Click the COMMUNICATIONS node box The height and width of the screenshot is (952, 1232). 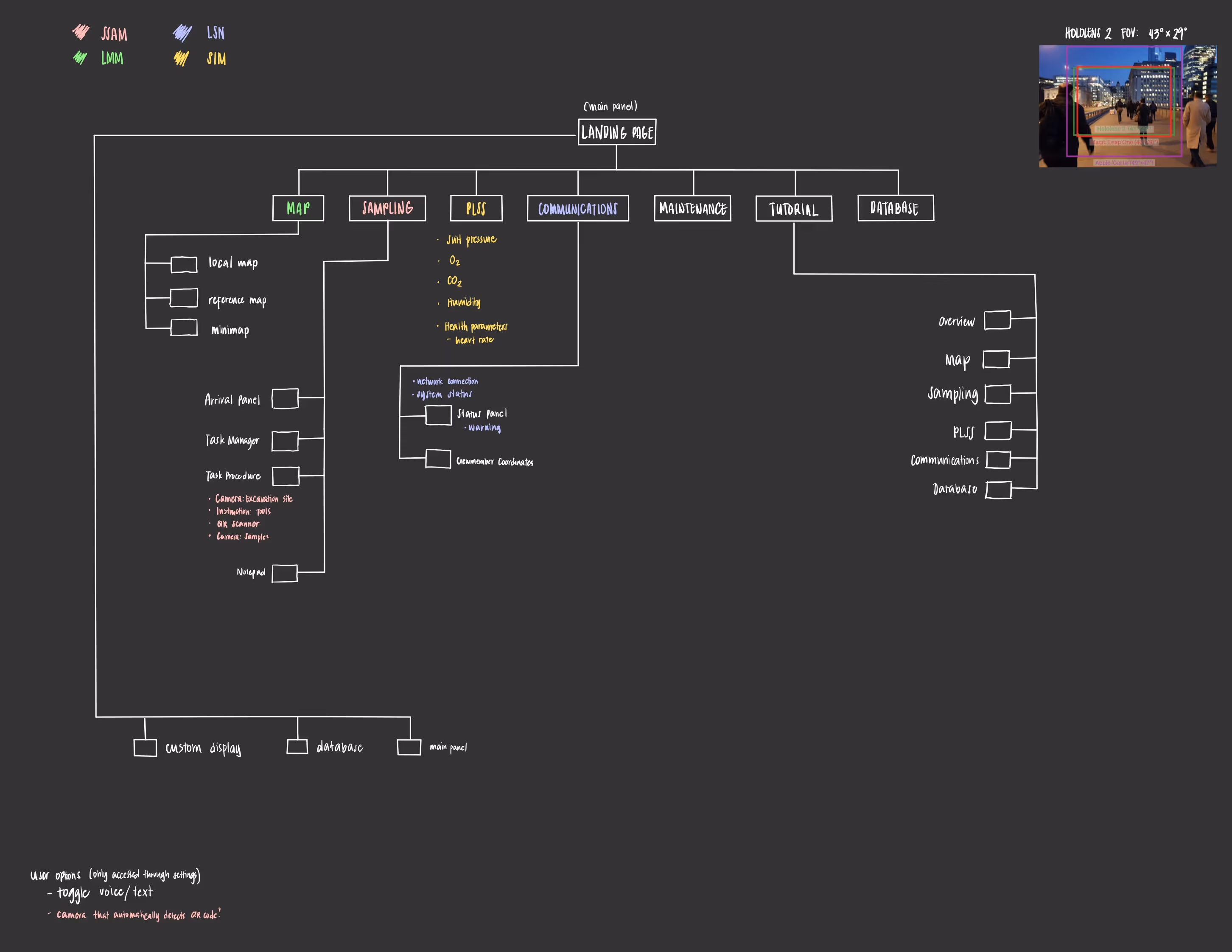click(578, 209)
